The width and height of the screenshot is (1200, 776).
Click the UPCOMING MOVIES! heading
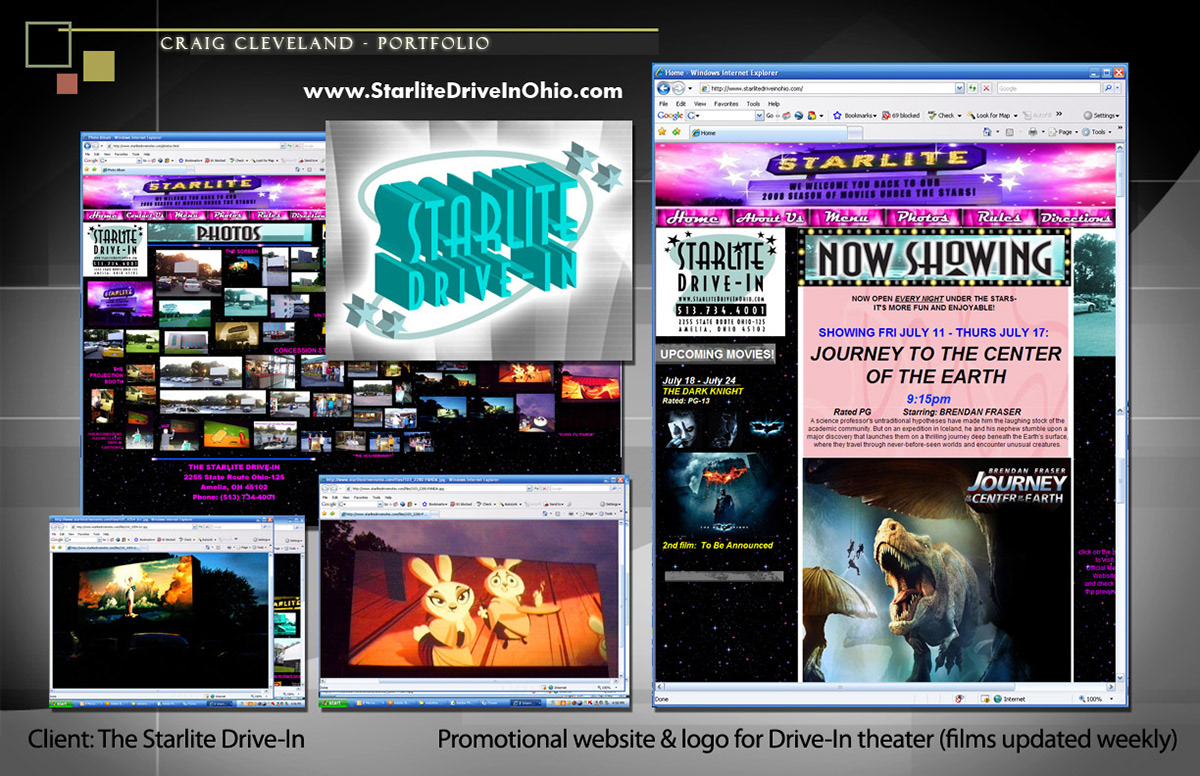[716, 354]
